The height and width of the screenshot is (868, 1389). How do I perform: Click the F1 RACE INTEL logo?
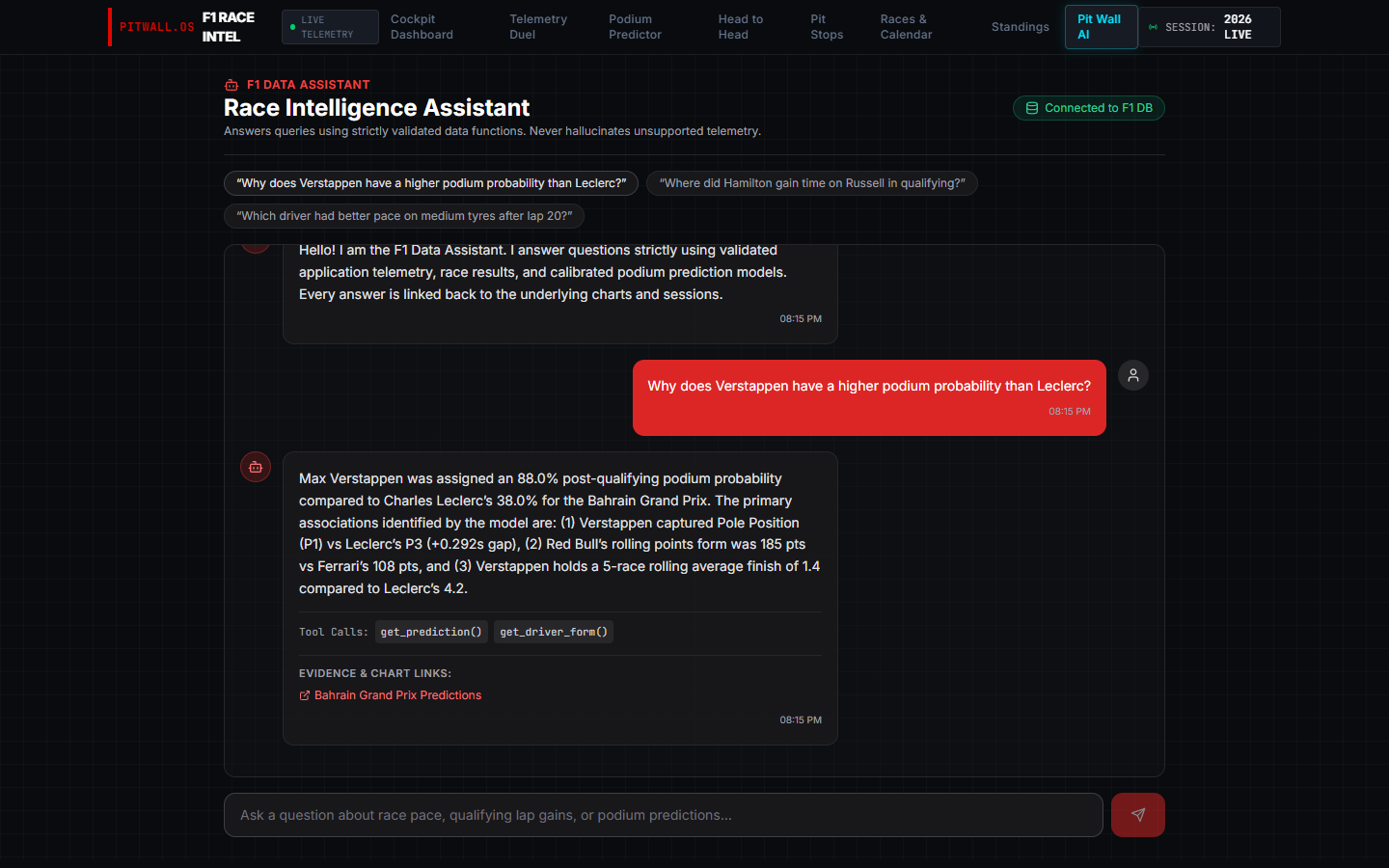tap(229, 27)
